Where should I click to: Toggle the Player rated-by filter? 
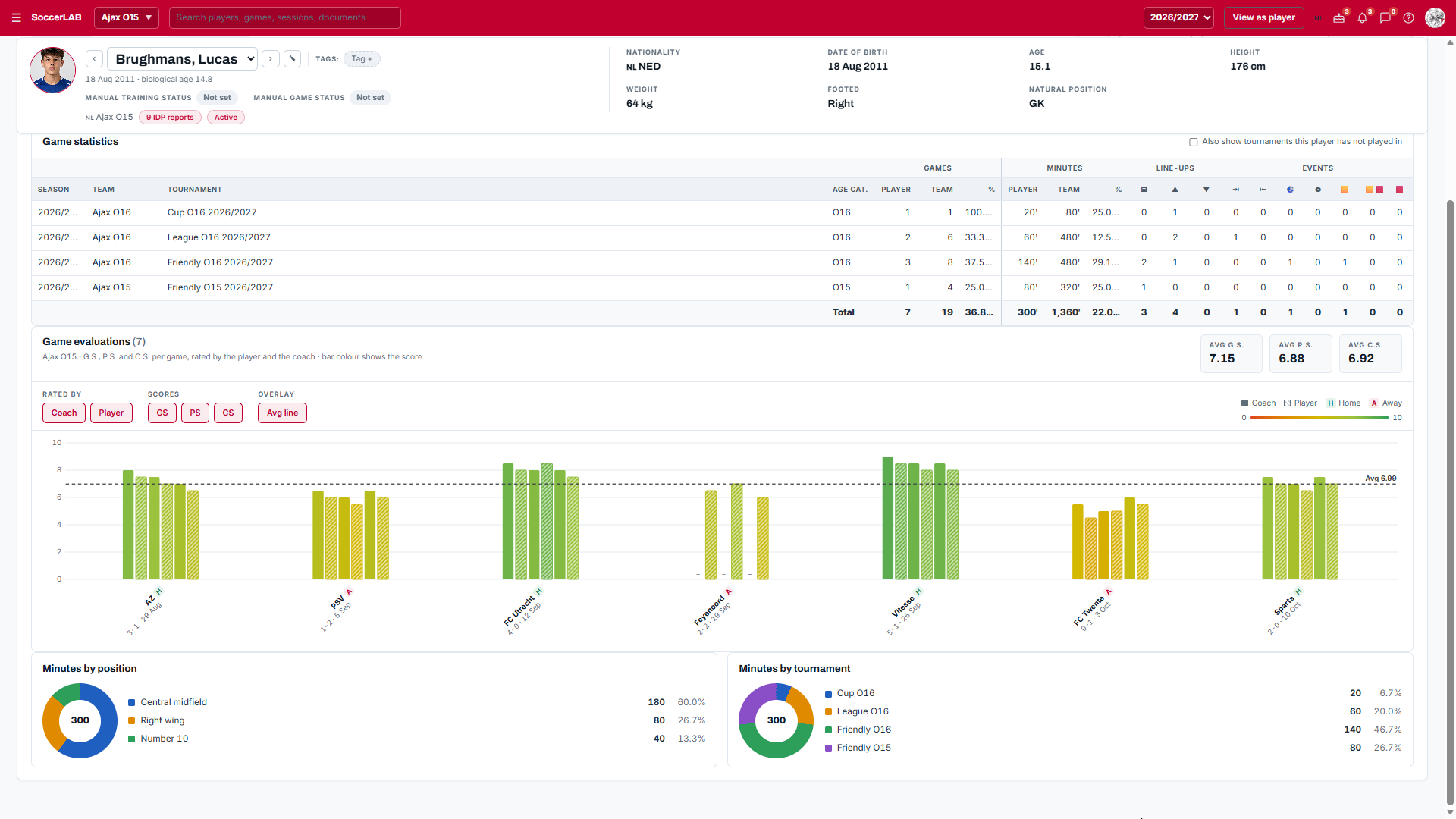111,413
